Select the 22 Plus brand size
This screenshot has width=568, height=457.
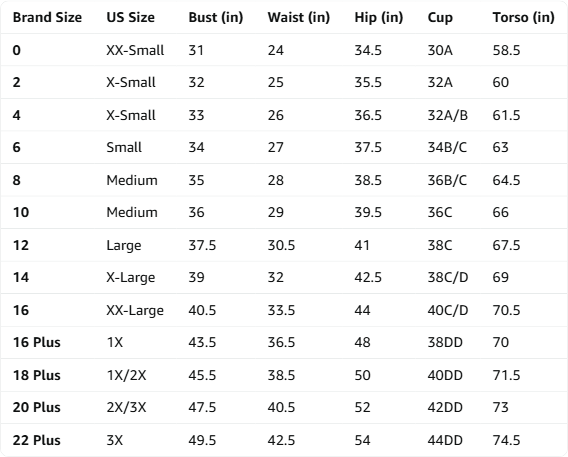(x=37, y=440)
